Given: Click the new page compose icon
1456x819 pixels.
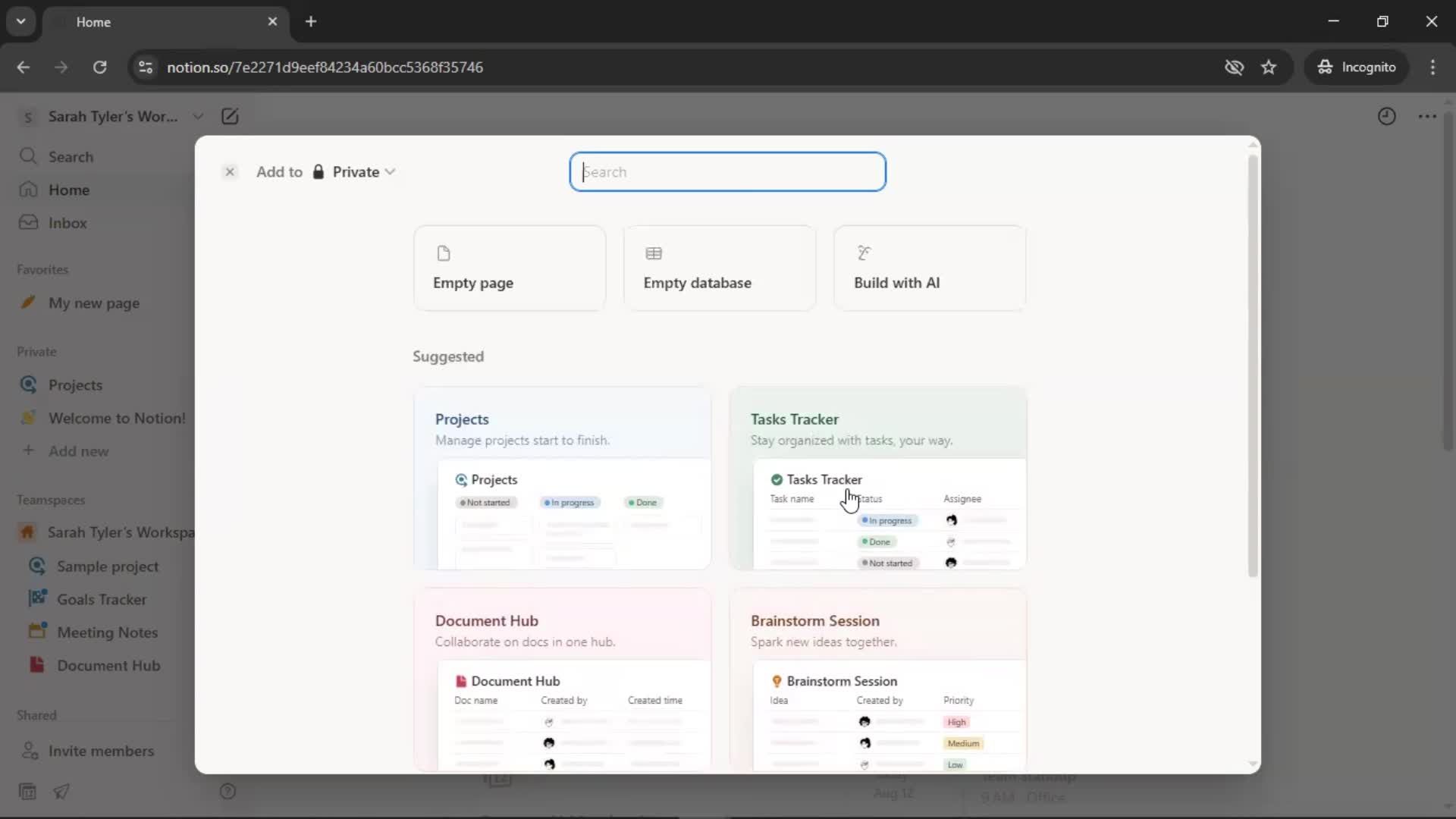Looking at the screenshot, I should 230,117.
